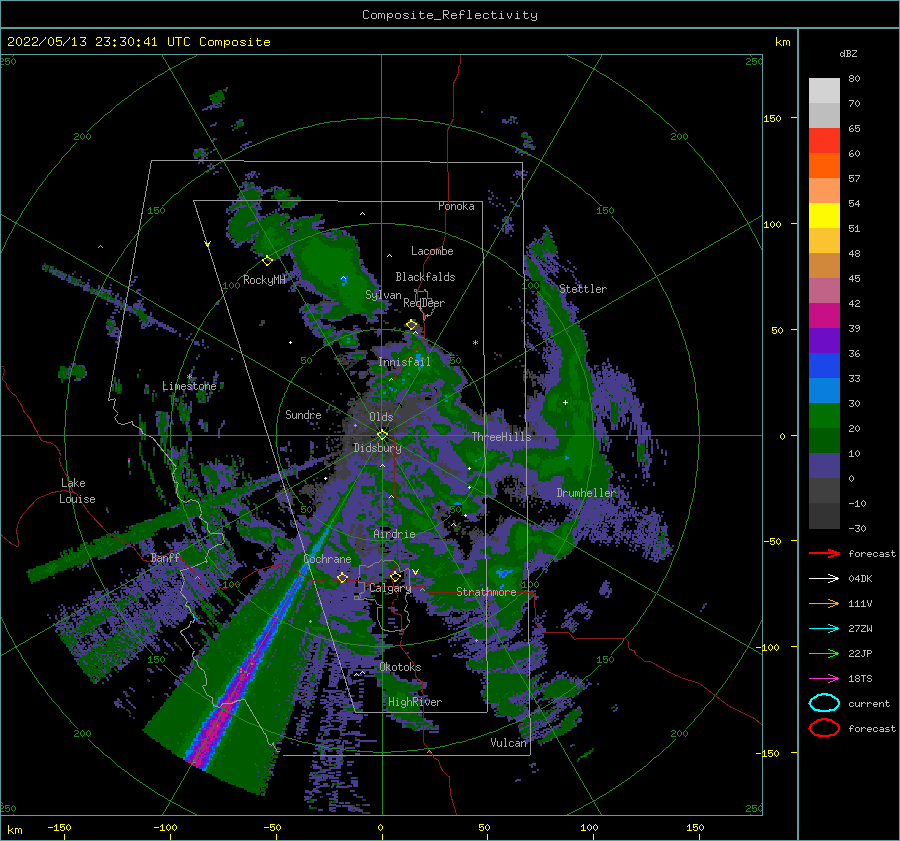Image resolution: width=900 pixels, height=841 pixels.
Task: Click the Didsbury label
Action: 377,448
